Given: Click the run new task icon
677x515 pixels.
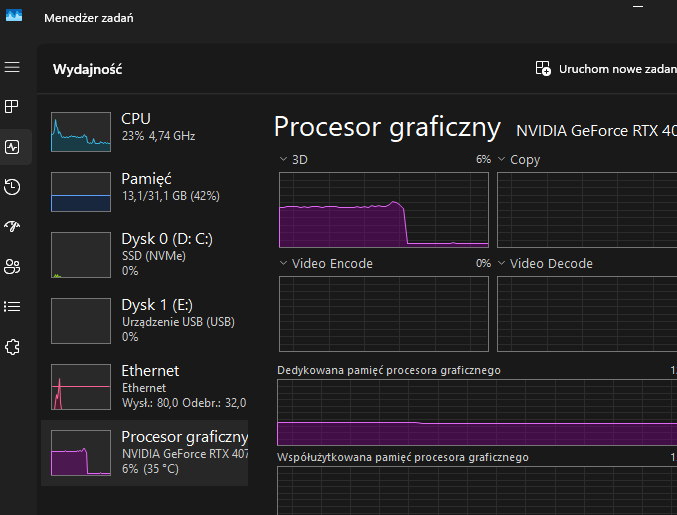Looking at the screenshot, I should click(543, 69).
